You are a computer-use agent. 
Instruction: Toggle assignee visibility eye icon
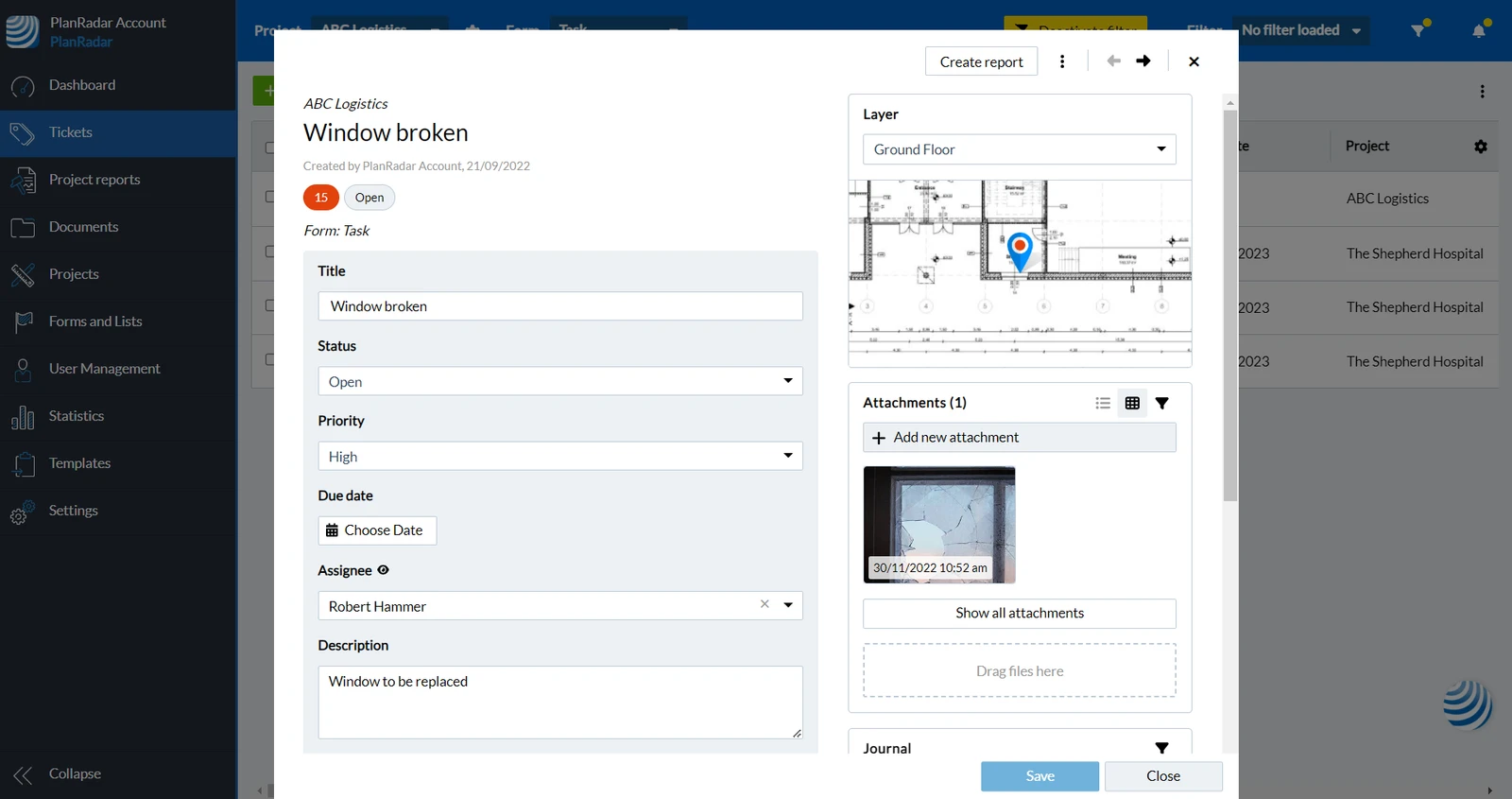[383, 570]
